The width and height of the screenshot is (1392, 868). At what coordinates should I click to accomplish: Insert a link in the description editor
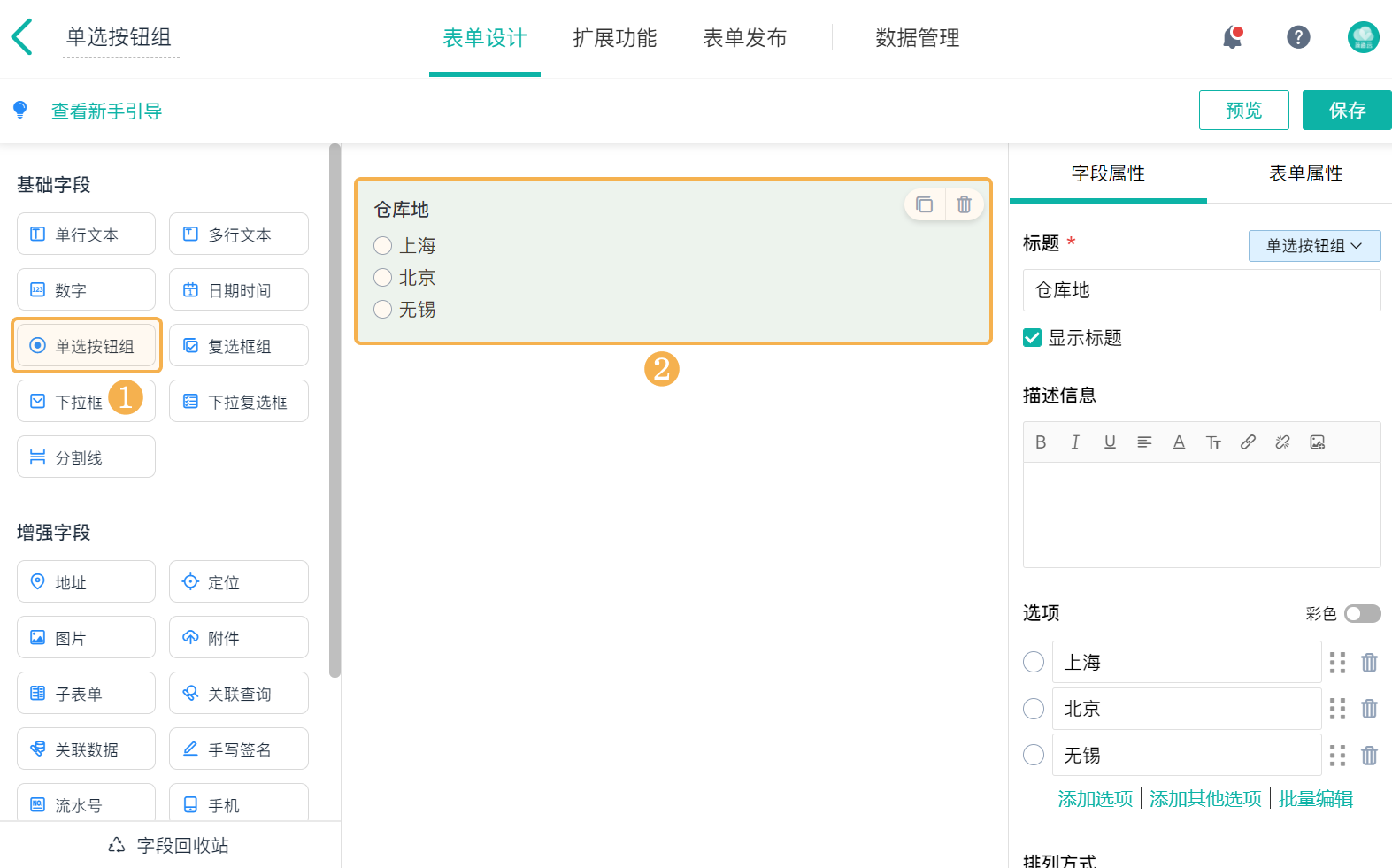click(x=1248, y=442)
